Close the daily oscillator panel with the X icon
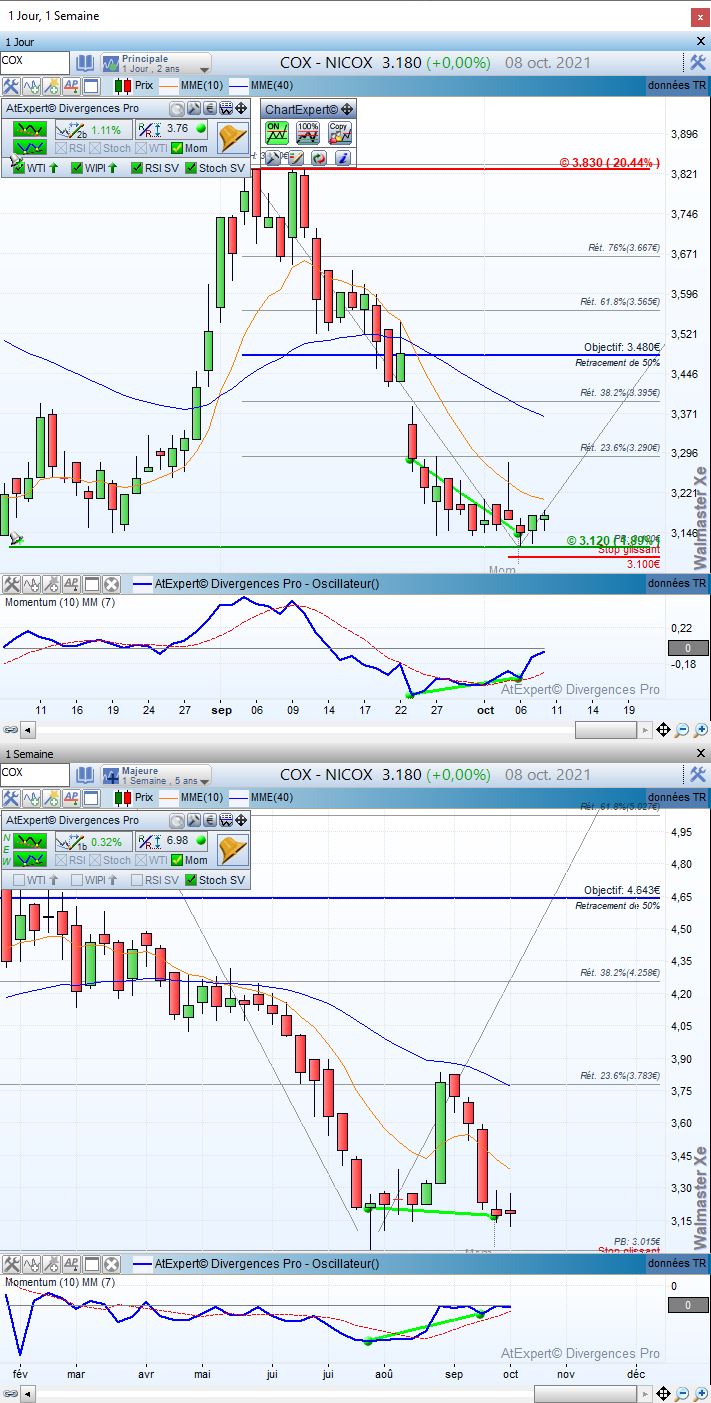 click(x=111, y=584)
